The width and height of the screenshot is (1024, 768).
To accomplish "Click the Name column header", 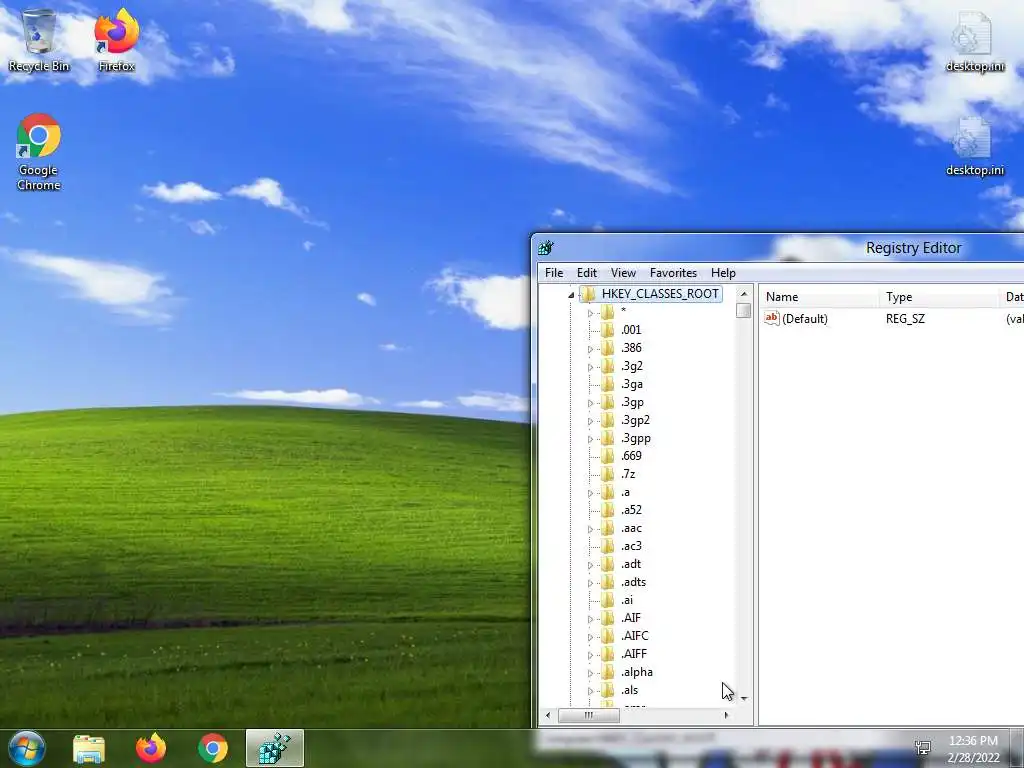I will 820,297.
